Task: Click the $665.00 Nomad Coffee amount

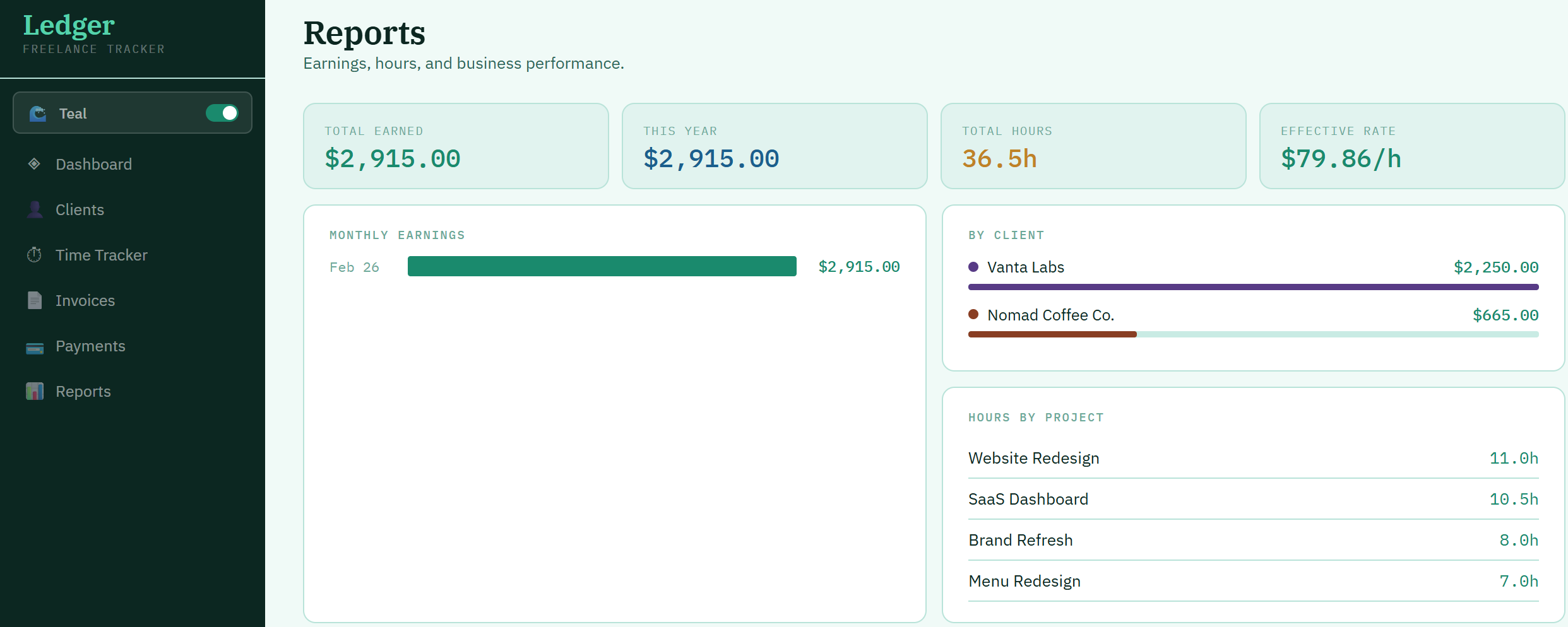Action: pyautogui.click(x=1506, y=315)
